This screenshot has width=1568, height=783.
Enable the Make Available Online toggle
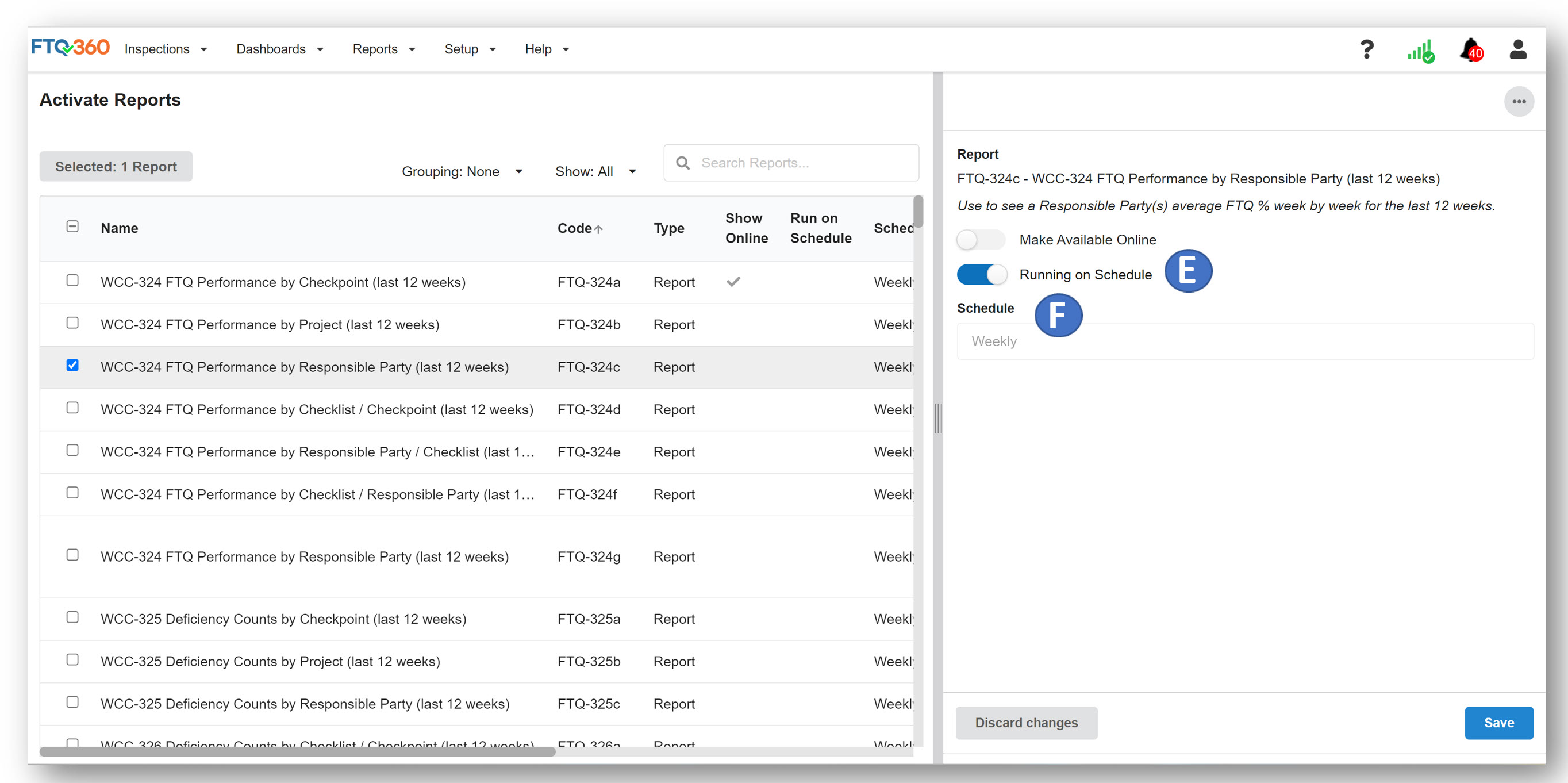coord(981,240)
